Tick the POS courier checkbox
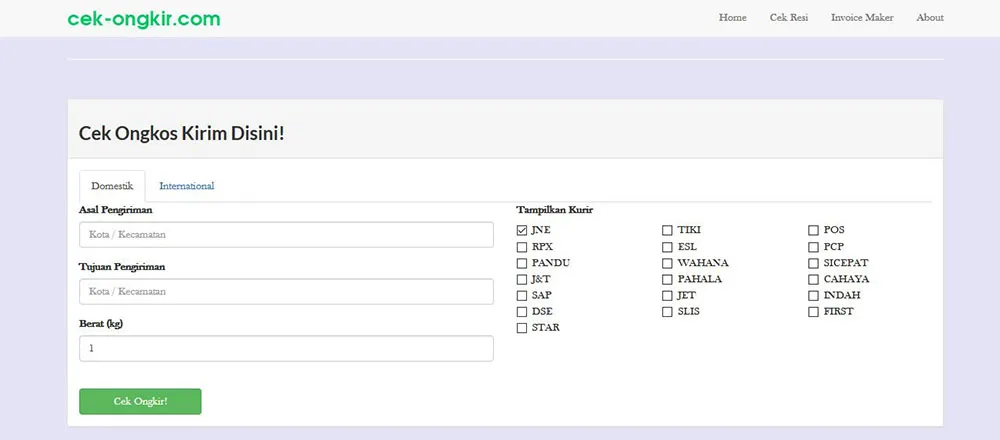Viewport: 1000px width, 440px height. point(814,230)
